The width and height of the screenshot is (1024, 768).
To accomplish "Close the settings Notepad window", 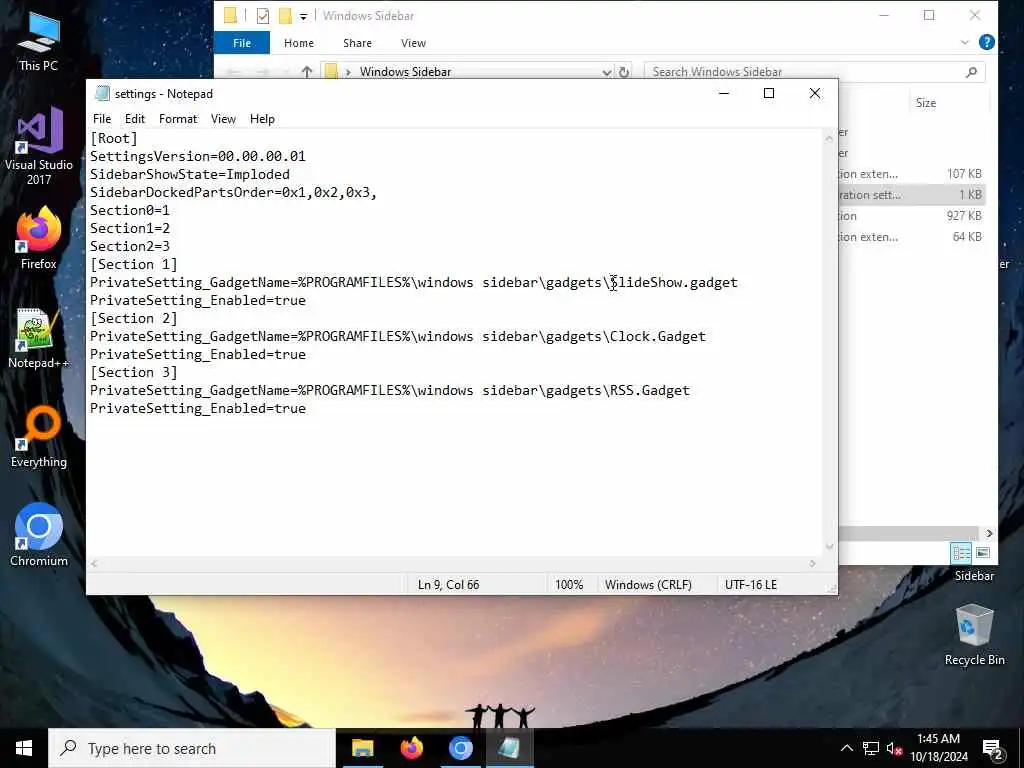I will [814, 93].
